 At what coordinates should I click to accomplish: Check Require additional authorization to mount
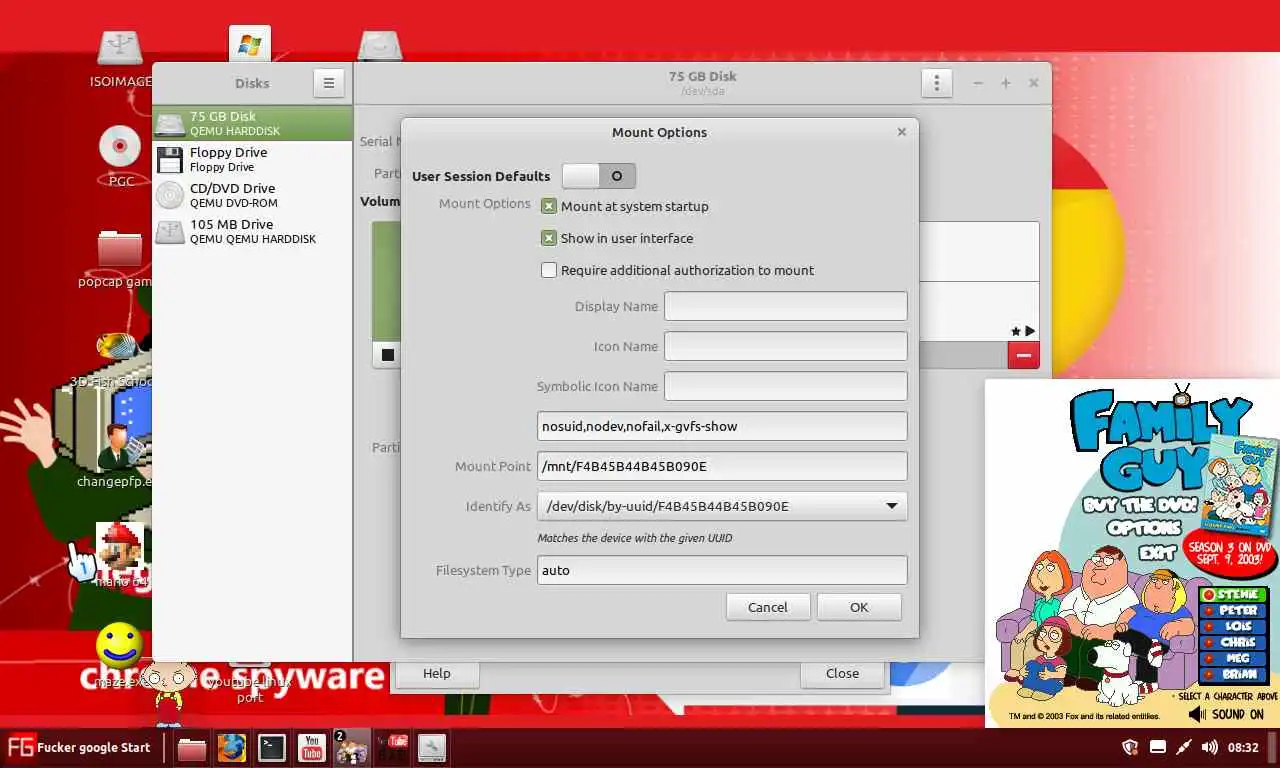pyautogui.click(x=549, y=270)
